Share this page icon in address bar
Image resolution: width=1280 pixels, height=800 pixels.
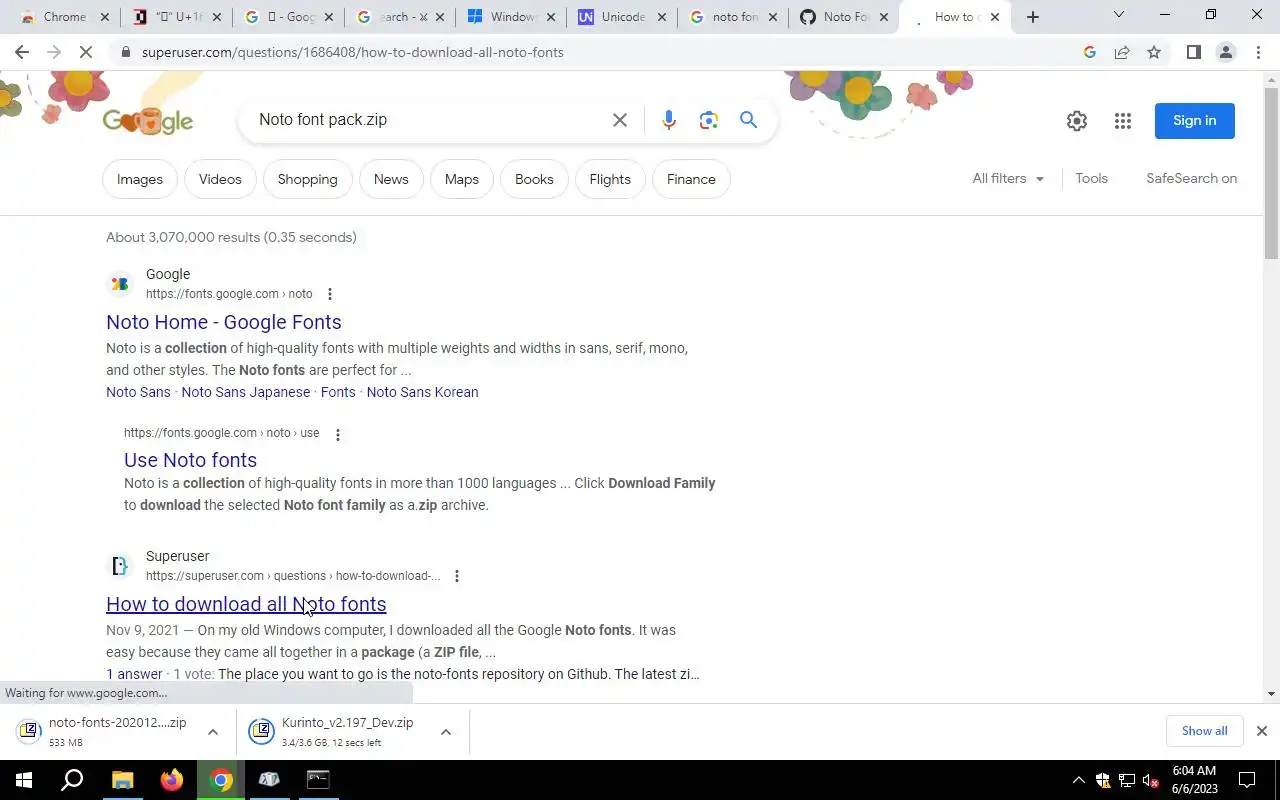(1122, 52)
